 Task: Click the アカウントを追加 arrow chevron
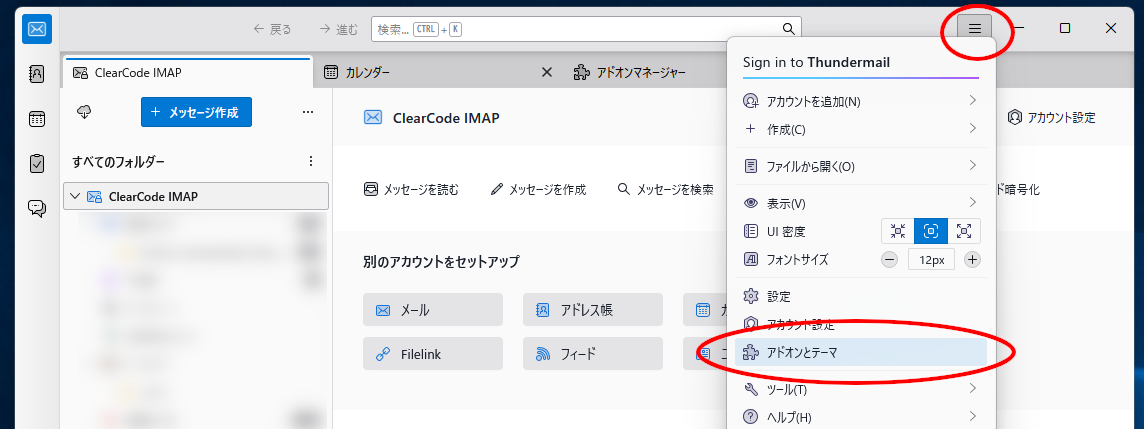(973, 100)
